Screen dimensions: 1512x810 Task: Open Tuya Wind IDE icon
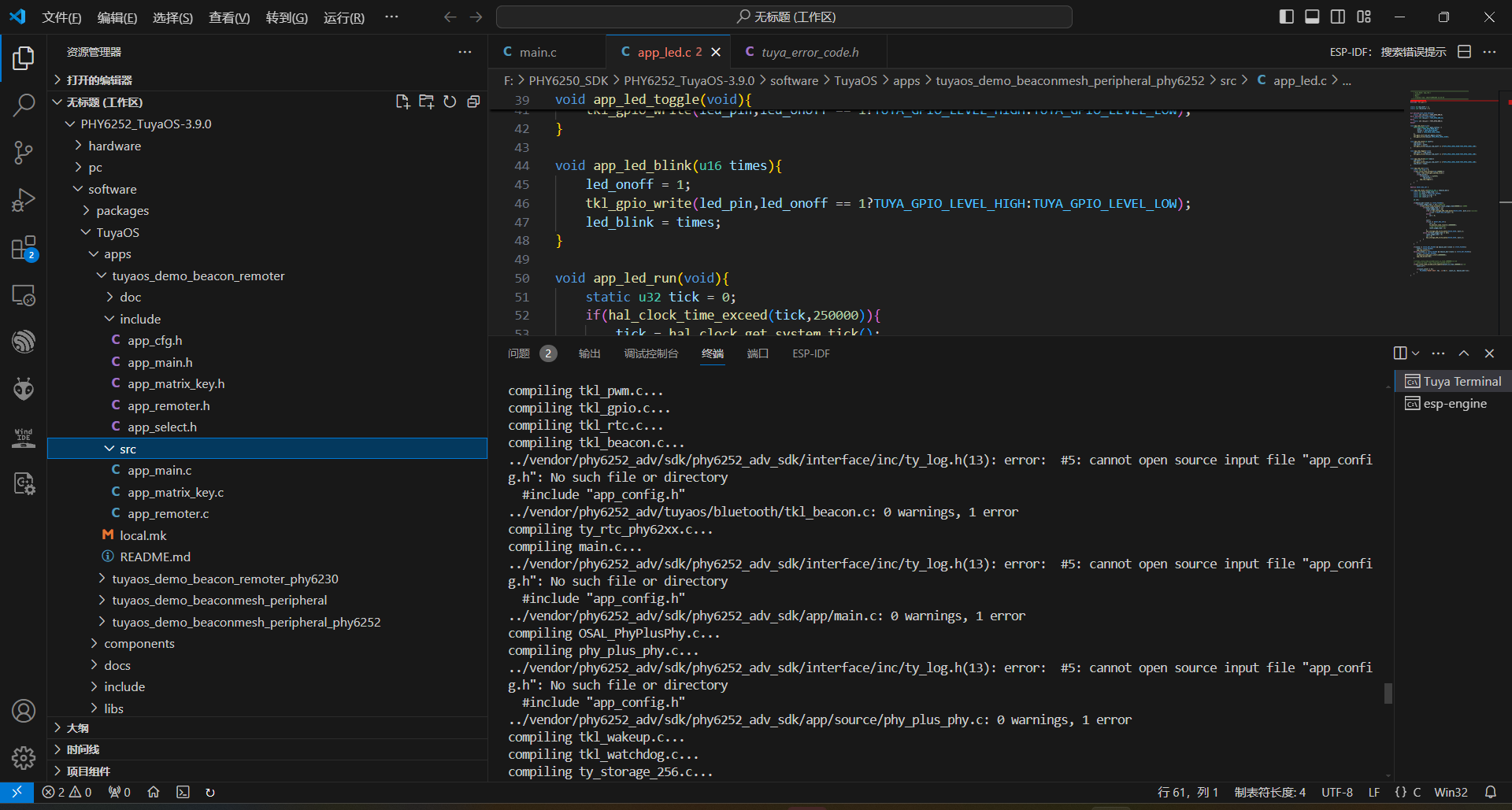tap(24, 437)
